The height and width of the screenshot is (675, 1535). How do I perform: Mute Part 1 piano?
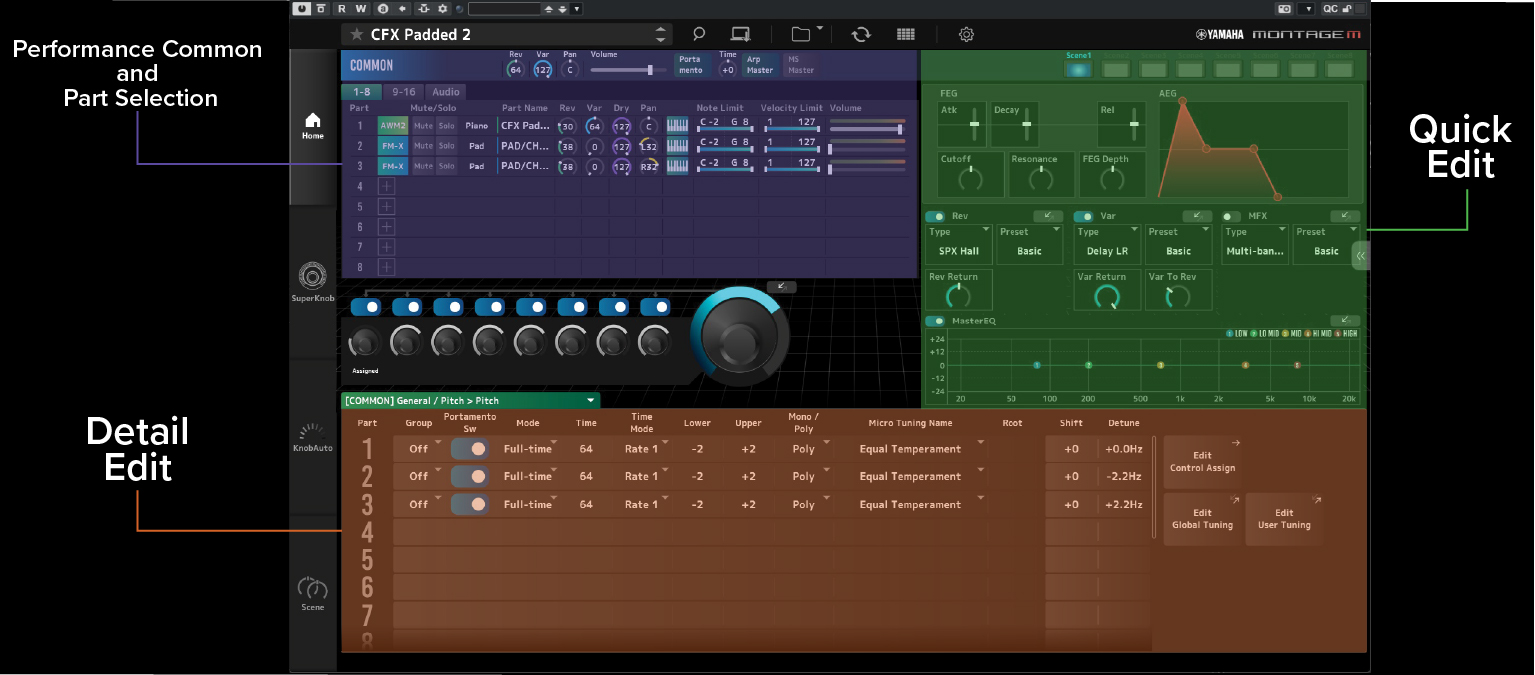(x=423, y=126)
